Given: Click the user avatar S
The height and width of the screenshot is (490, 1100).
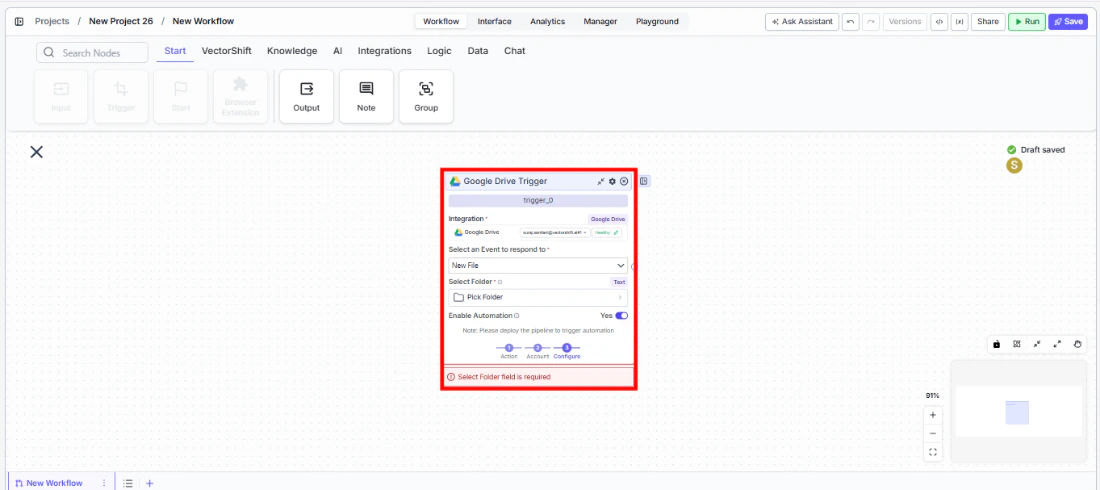Looking at the screenshot, I should coord(1014,166).
